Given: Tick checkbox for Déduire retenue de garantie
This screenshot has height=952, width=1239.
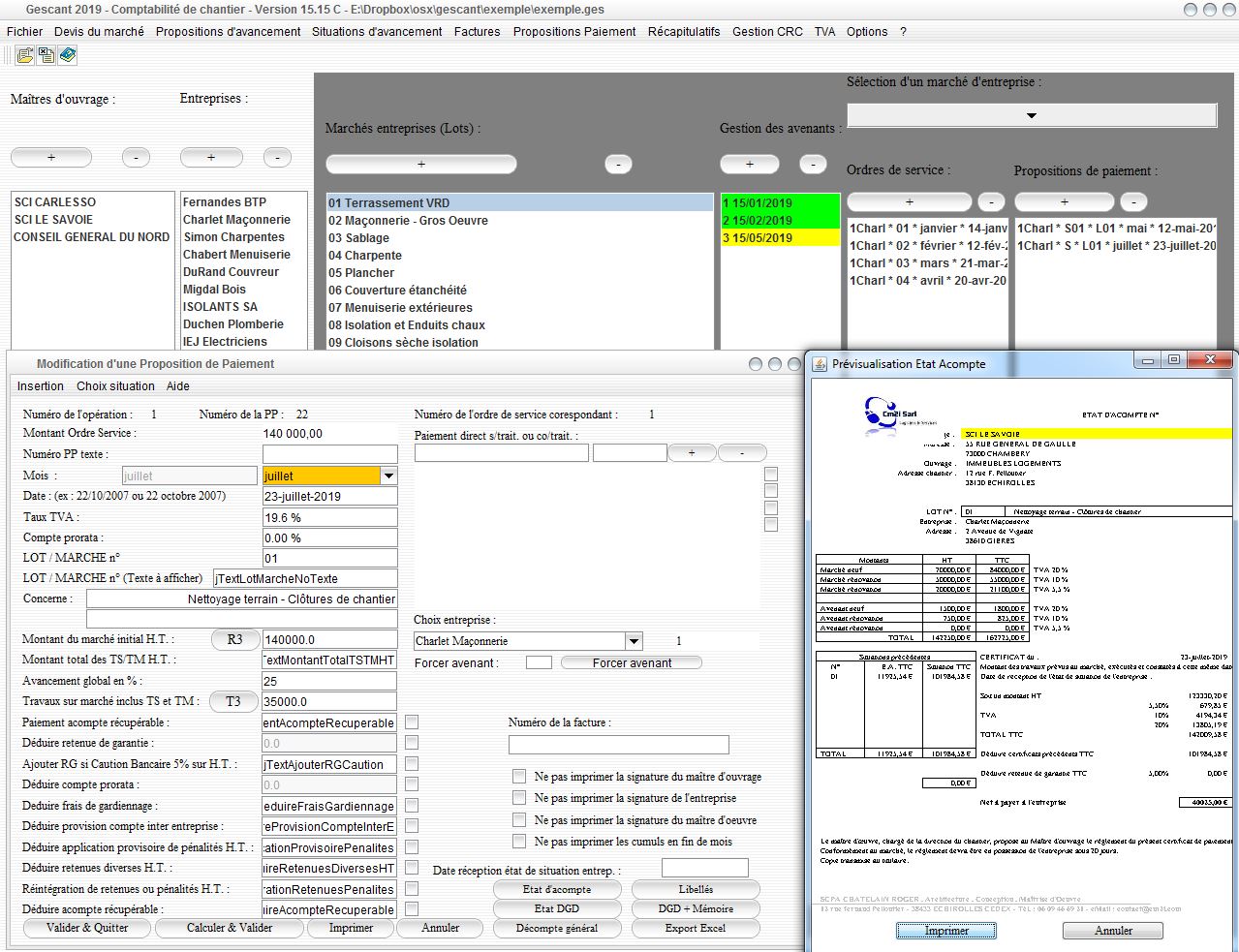Looking at the screenshot, I should pyautogui.click(x=412, y=743).
